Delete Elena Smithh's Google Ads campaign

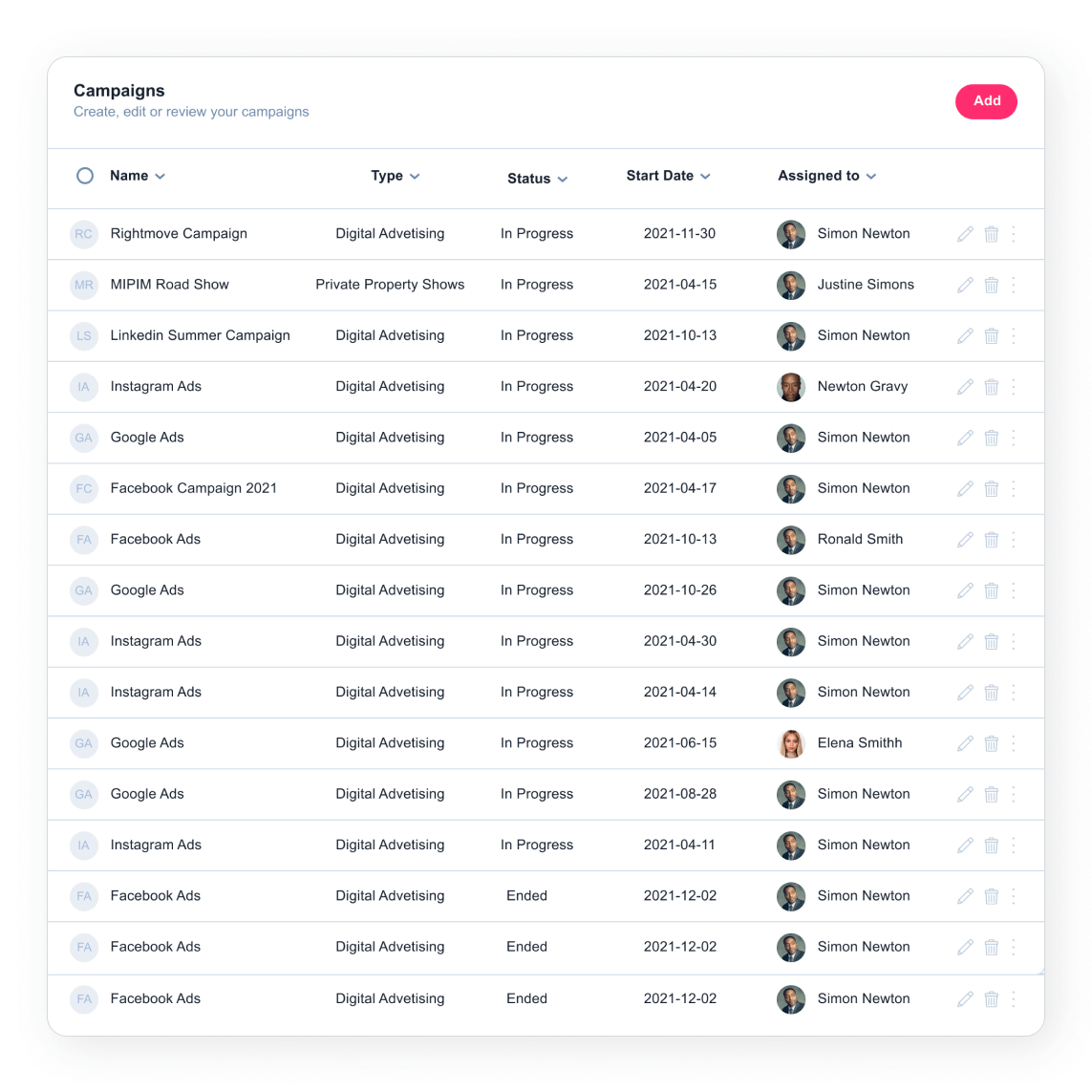click(991, 743)
